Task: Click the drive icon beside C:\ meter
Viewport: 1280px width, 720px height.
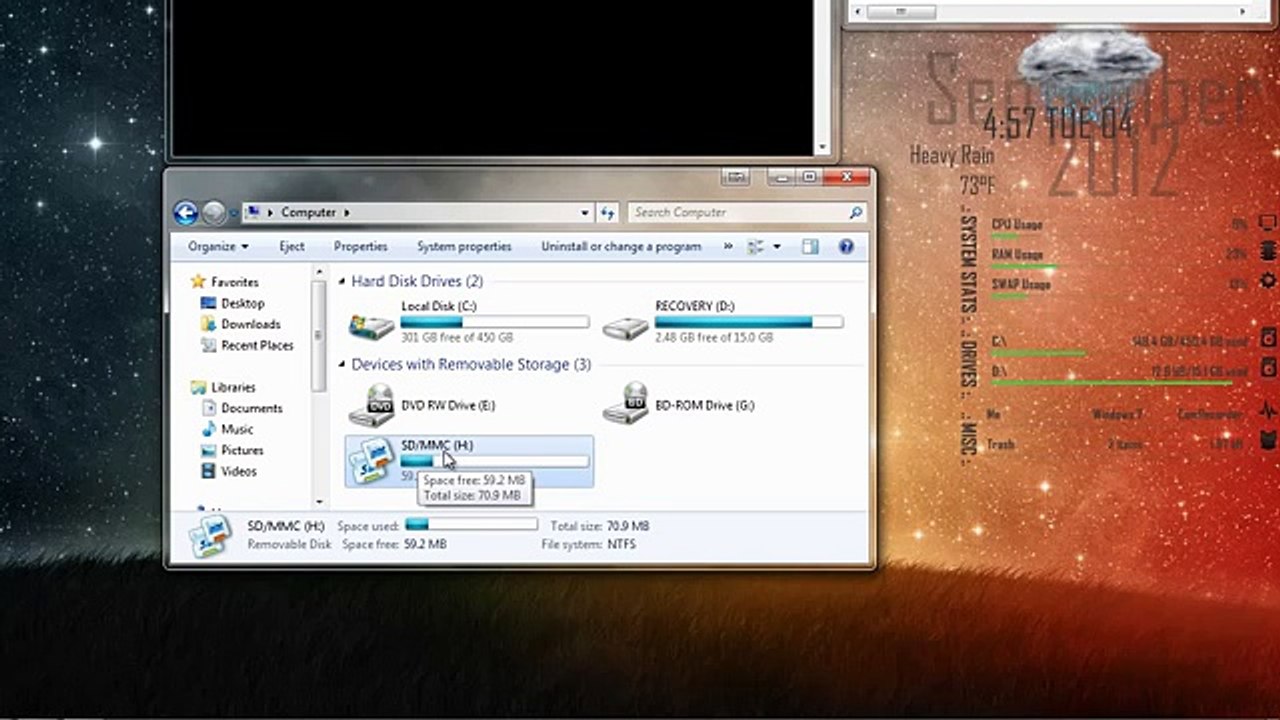Action: click(1268, 337)
